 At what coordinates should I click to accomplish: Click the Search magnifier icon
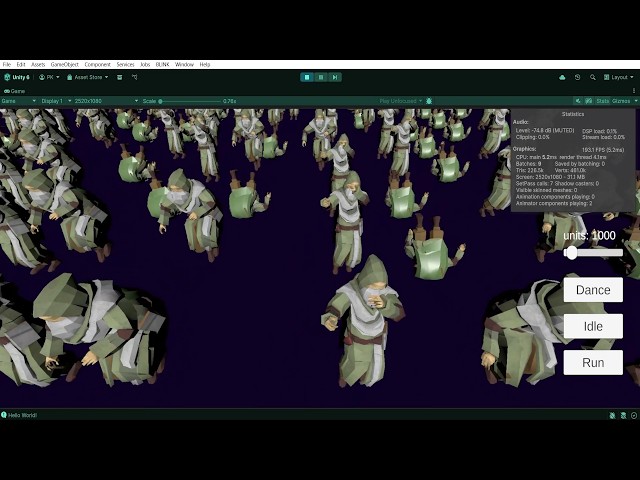pyautogui.click(x=593, y=77)
